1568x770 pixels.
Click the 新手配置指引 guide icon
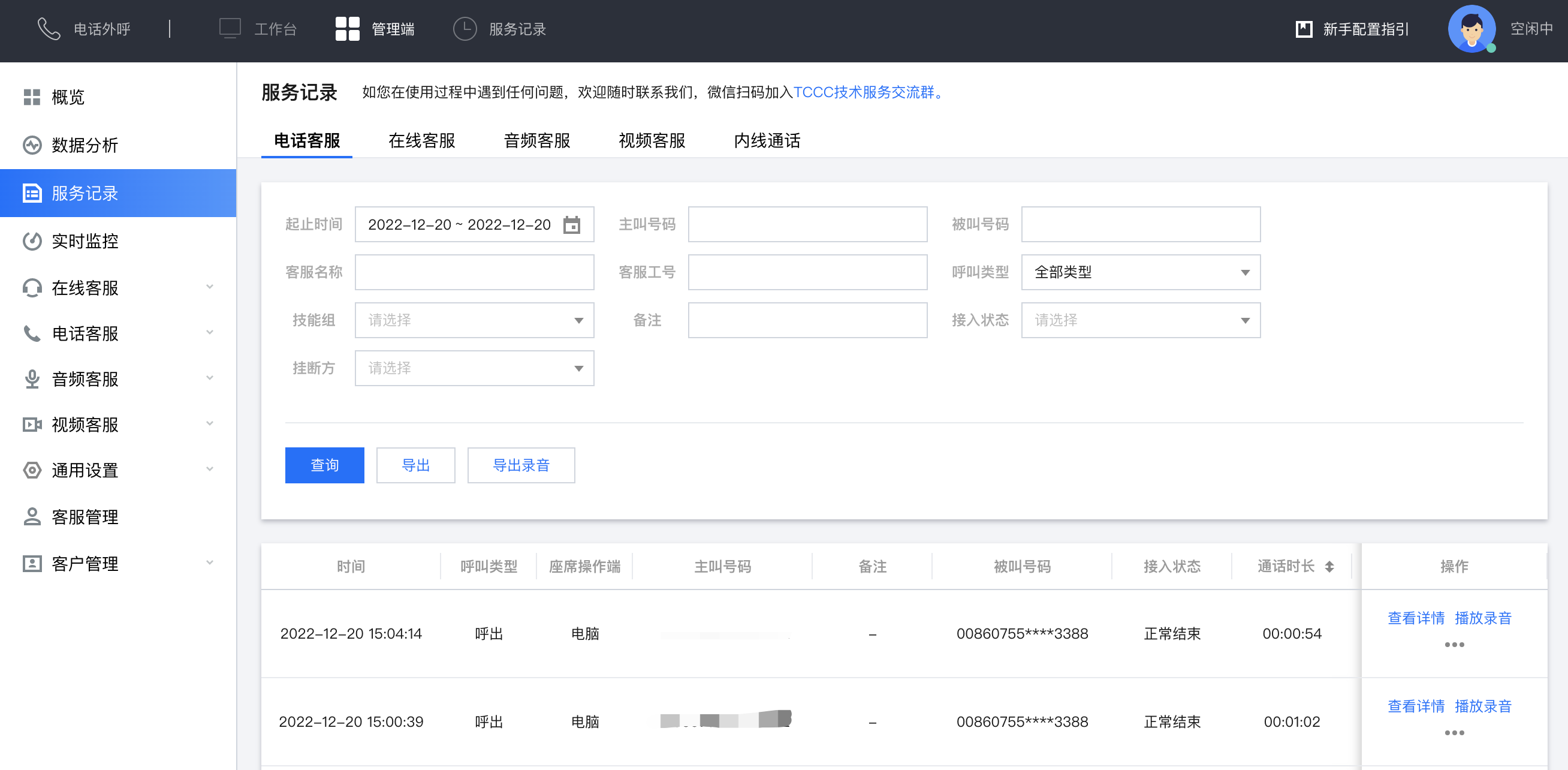[x=1304, y=29]
